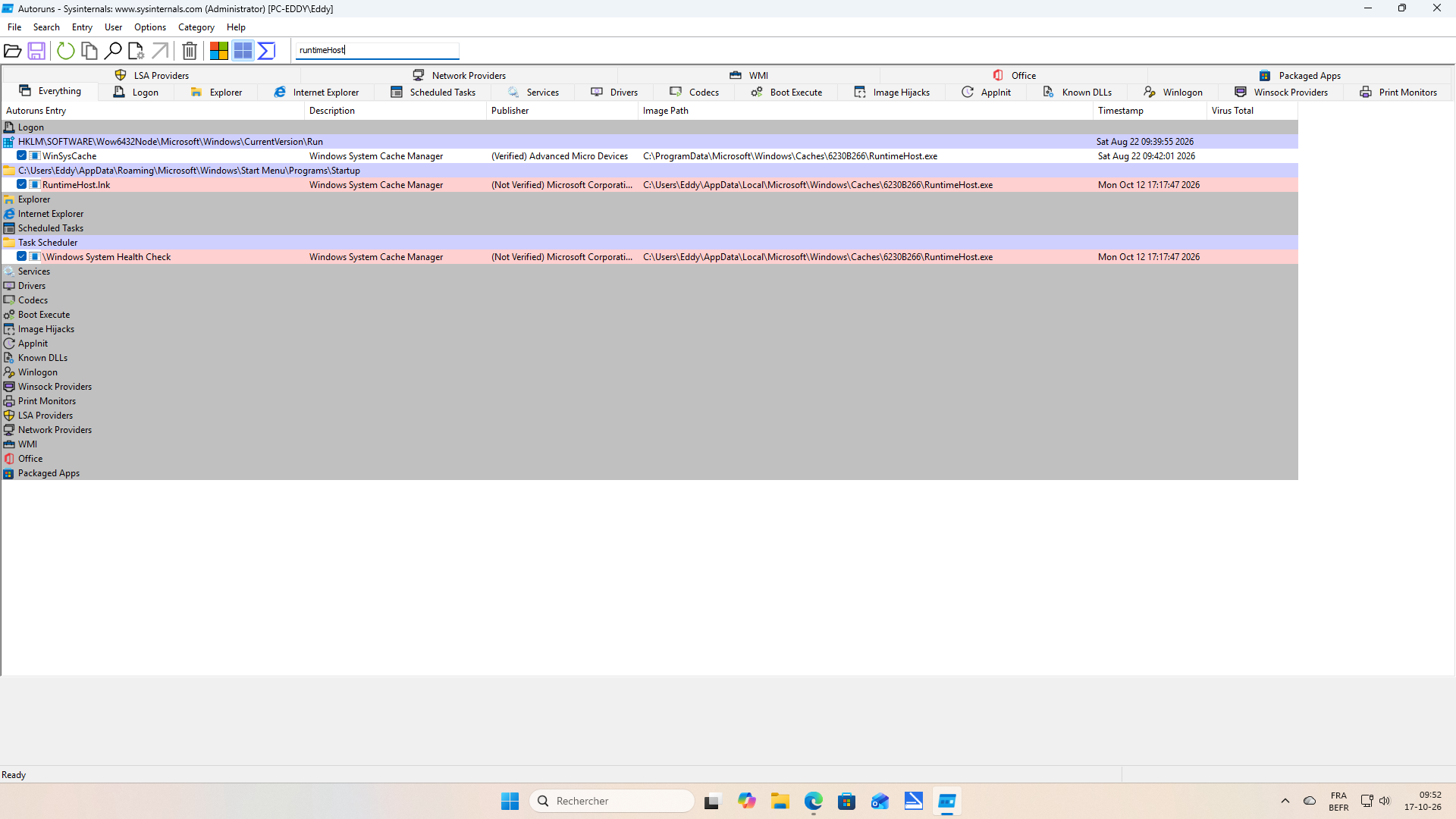The height and width of the screenshot is (819, 1456).
Task: Open the File menu
Action: point(14,27)
